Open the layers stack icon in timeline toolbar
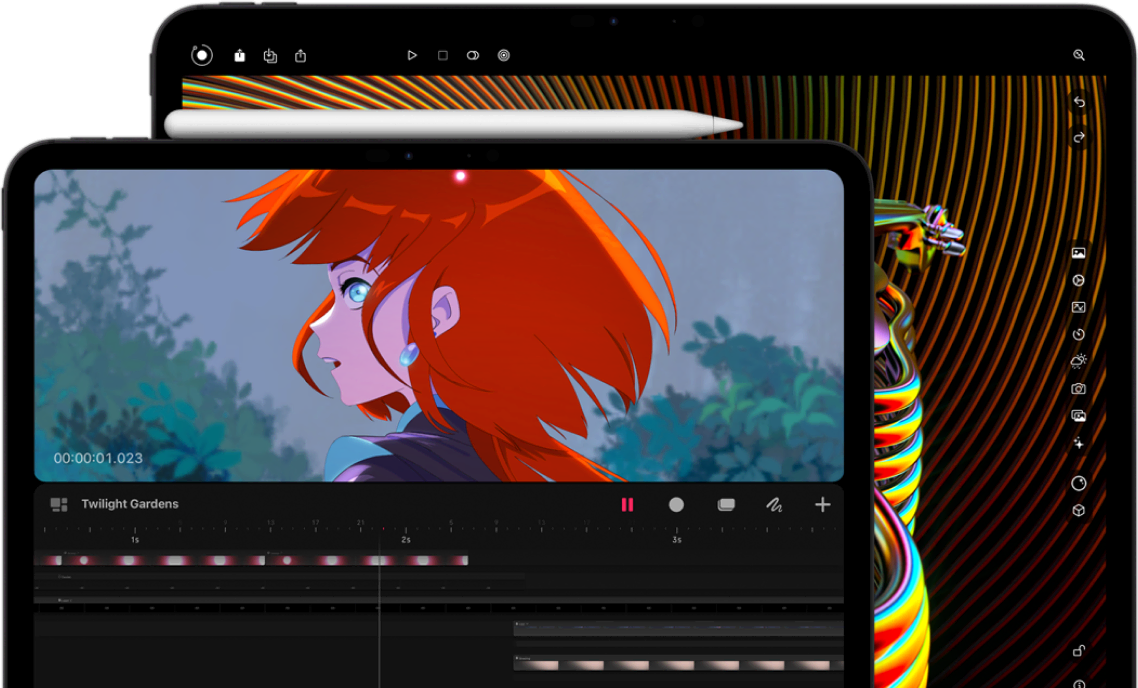This screenshot has height=688, width=1138. 726,505
